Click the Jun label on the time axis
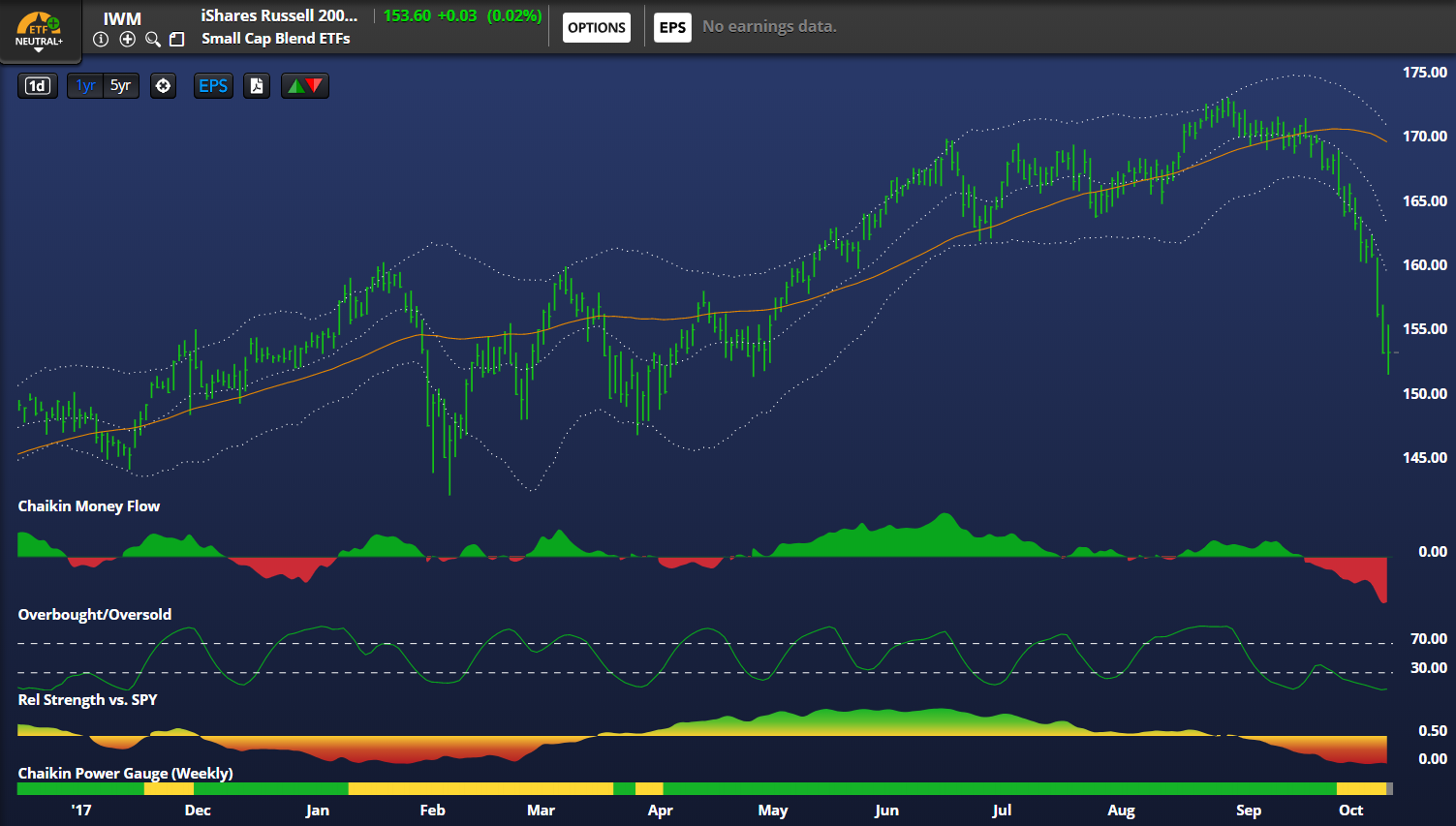 click(886, 811)
